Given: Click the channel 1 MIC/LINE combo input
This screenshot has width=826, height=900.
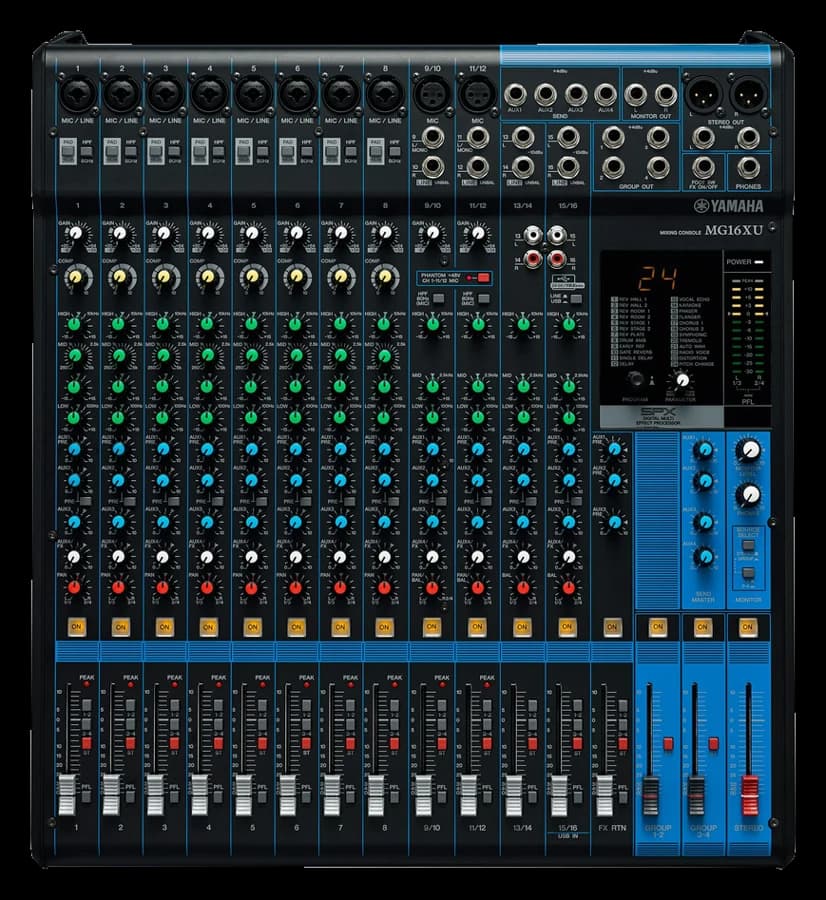Looking at the screenshot, I should coord(77,94).
